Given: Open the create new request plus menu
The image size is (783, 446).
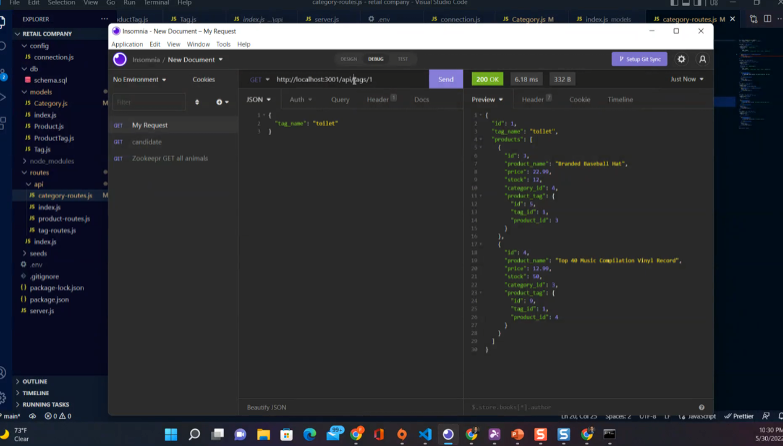Looking at the screenshot, I should (222, 102).
